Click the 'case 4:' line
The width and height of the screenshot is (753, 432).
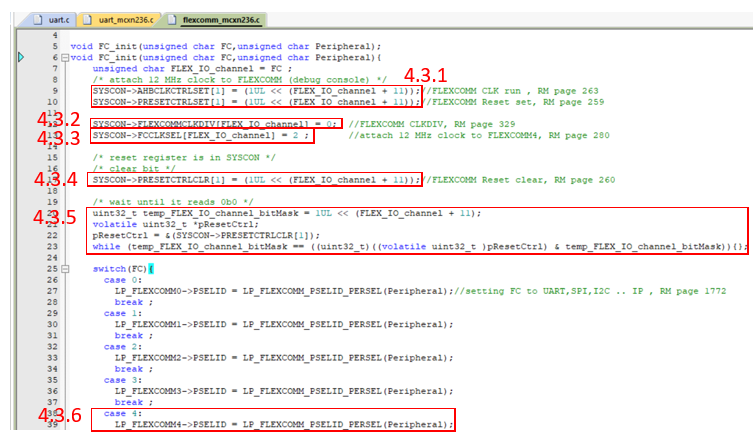click(117, 414)
